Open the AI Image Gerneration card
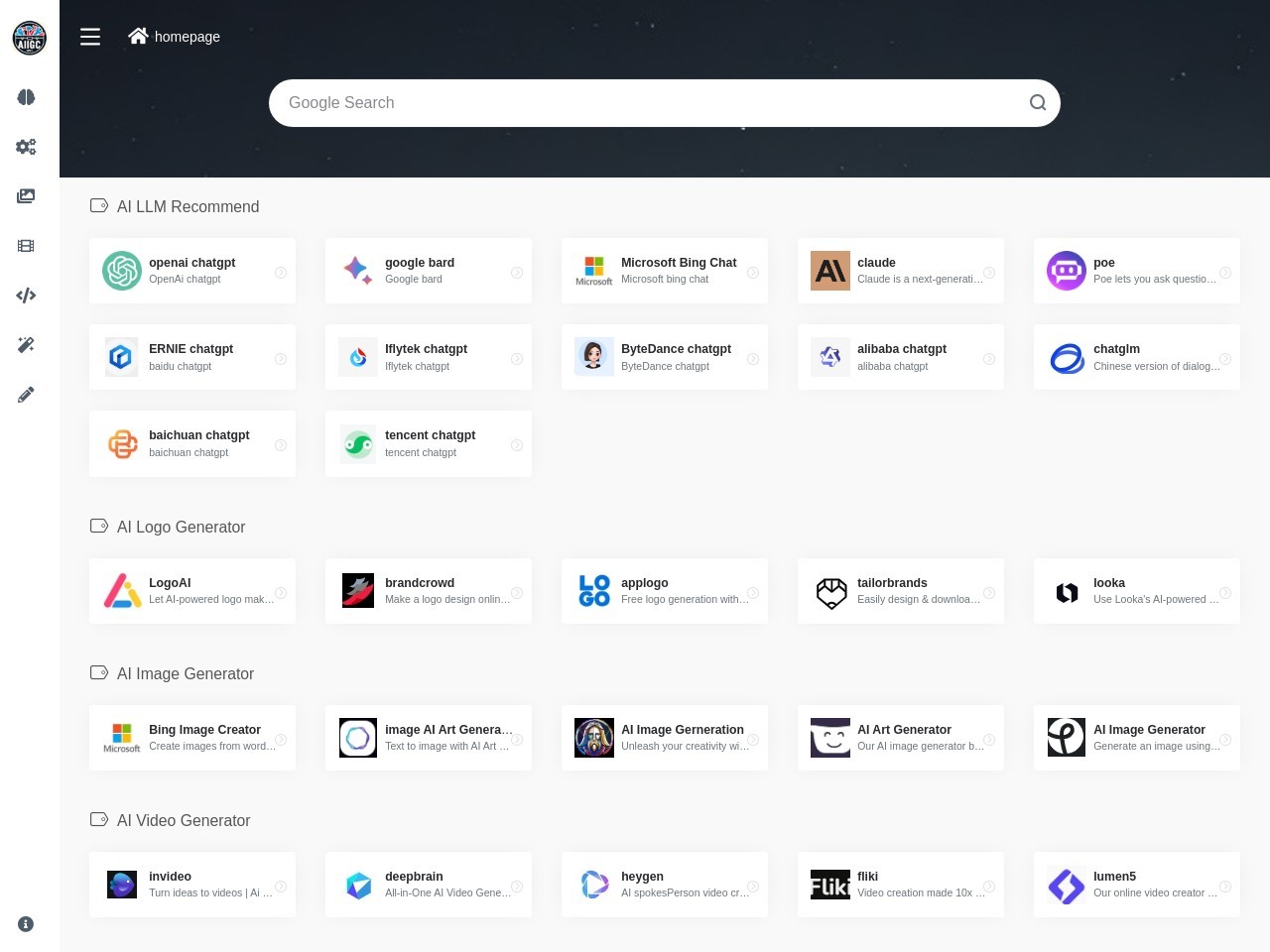The image size is (1270, 952). click(665, 738)
